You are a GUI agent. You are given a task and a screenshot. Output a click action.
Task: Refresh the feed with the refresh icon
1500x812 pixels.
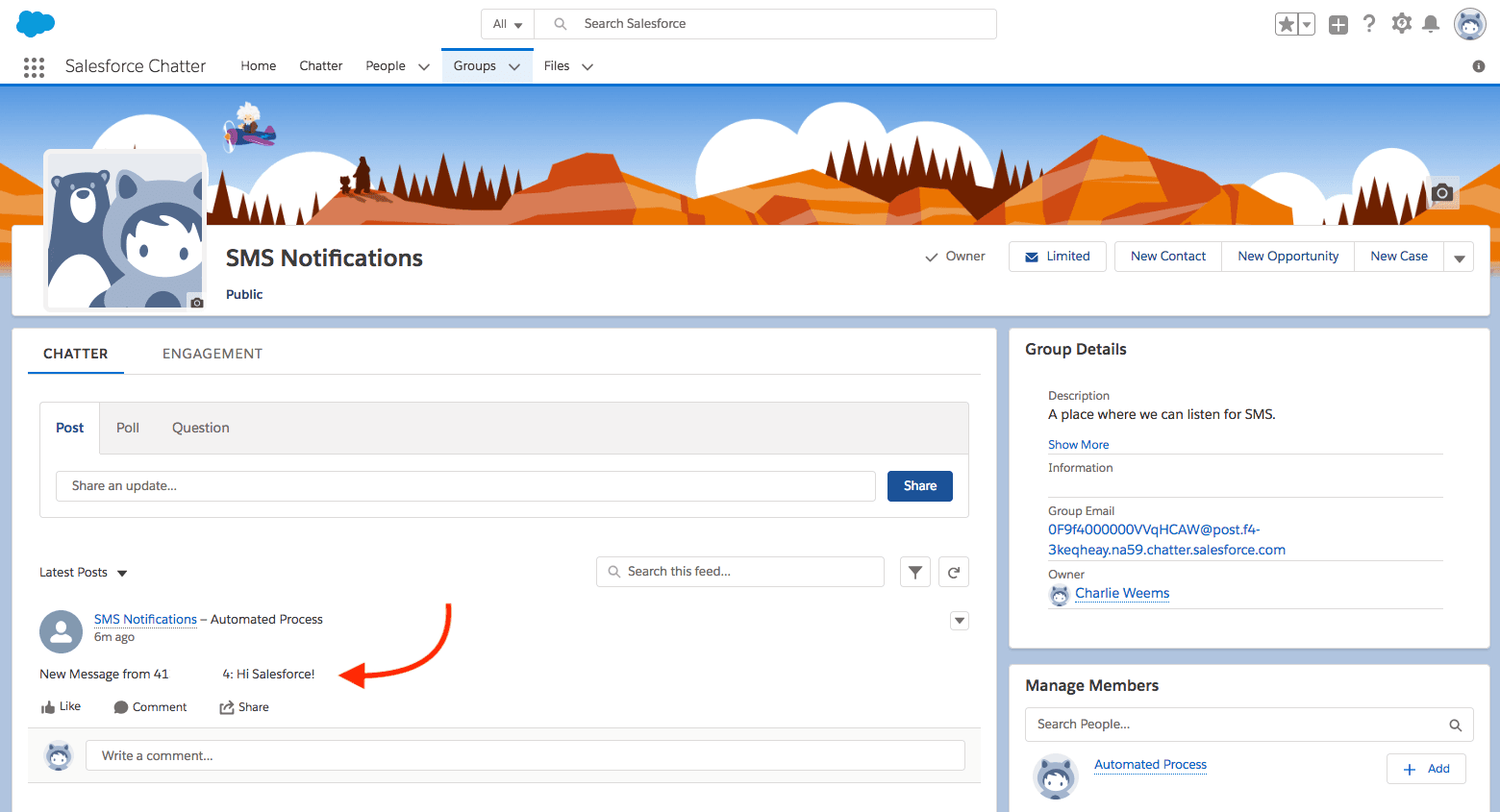point(953,571)
